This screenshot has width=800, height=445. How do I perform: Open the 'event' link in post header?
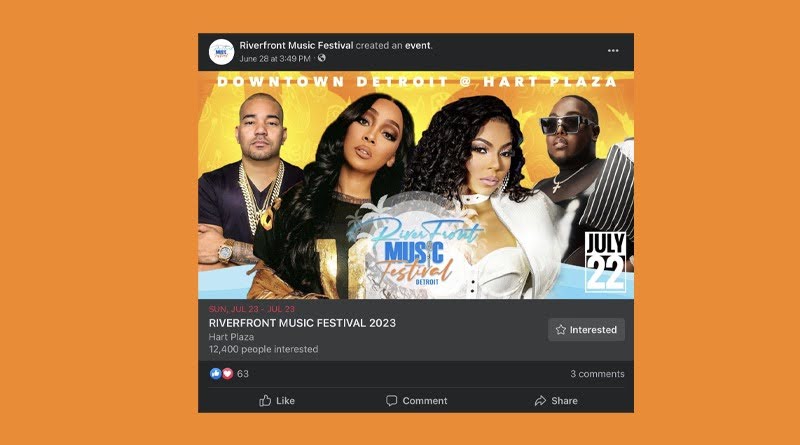coord(417,45)
